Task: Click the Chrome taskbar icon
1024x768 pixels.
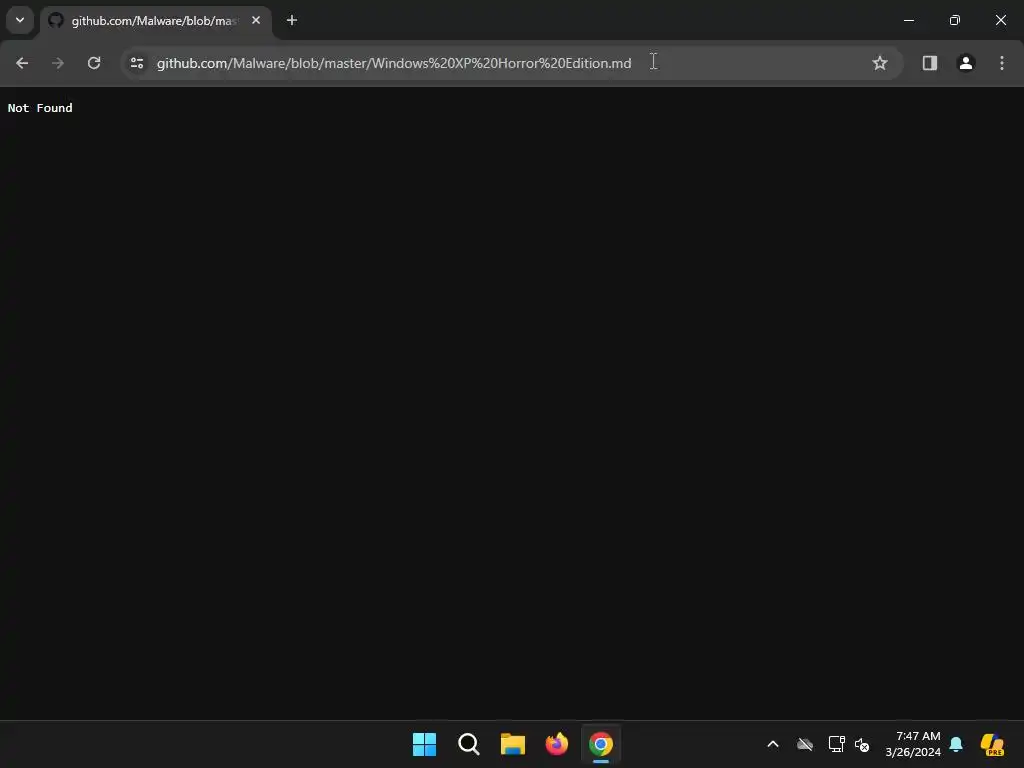Action: [601, 744]
